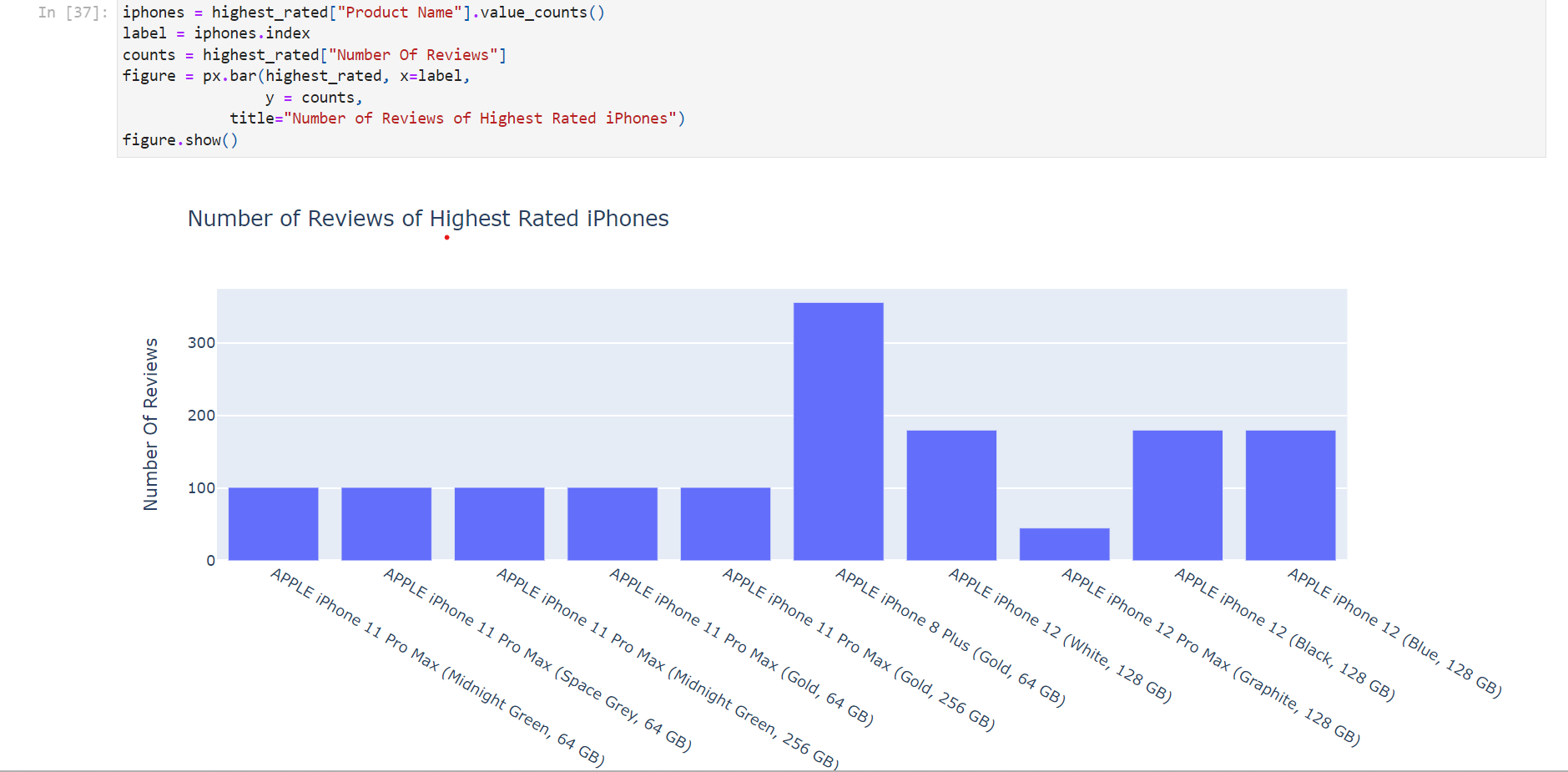
Task: Click the bar for iPhone 11 Pro Max (Space Grey, 64 GB)
Action: click(x=386, y=522)
